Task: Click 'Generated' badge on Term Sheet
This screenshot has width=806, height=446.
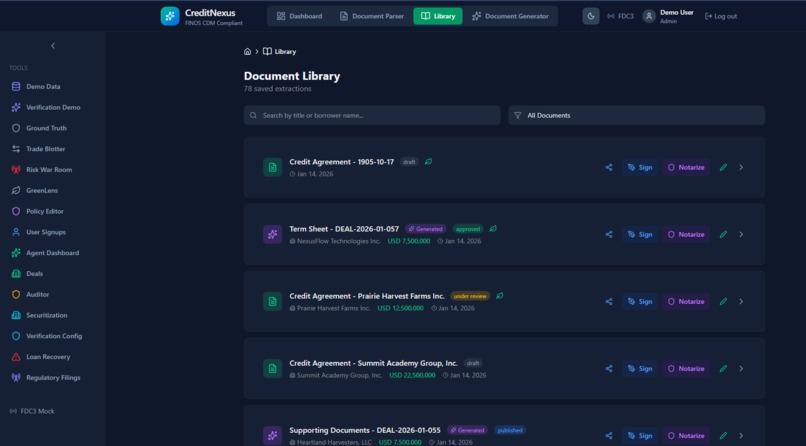Action: 425,229
